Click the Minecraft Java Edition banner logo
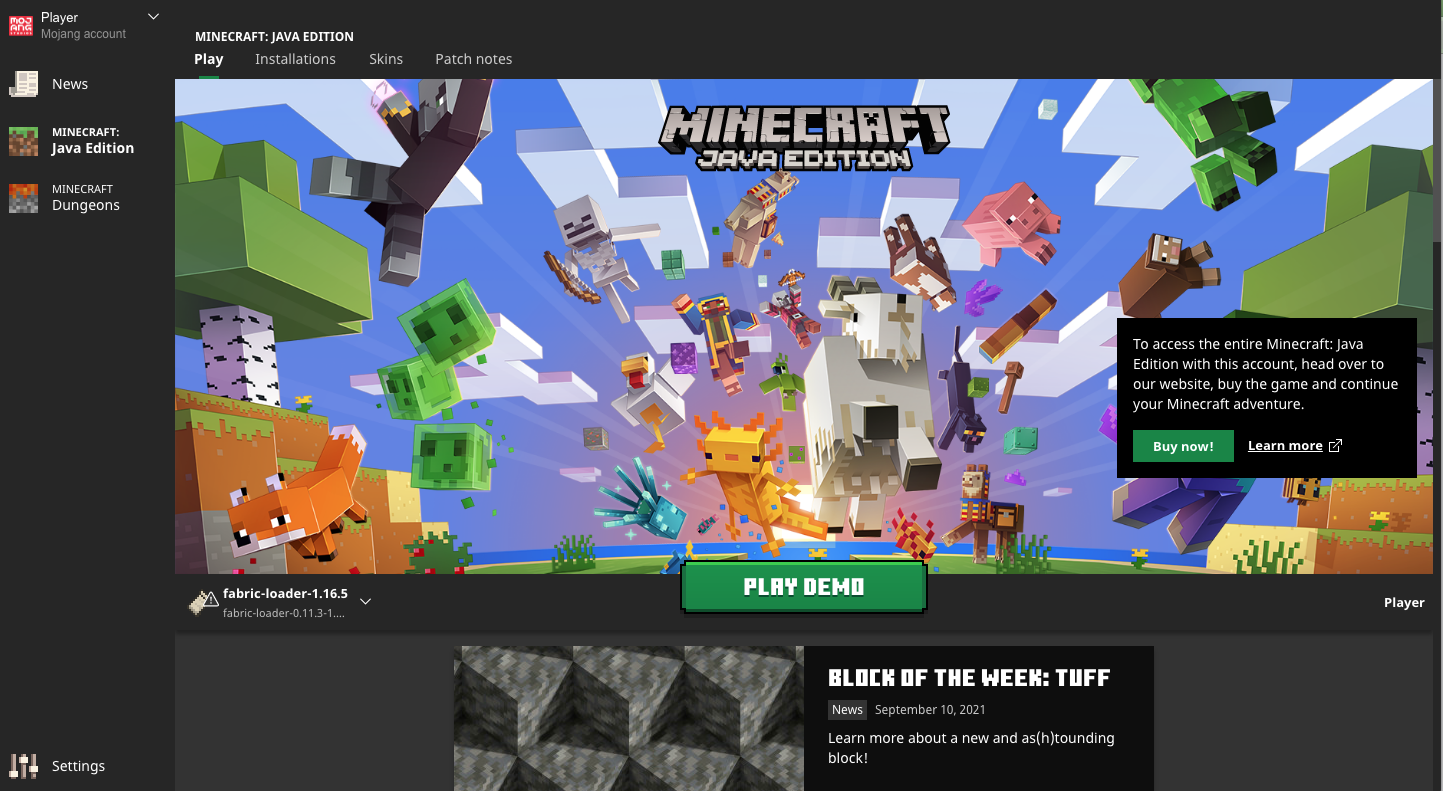Viewport: 1443px width, 791px height. coord(804,137)
